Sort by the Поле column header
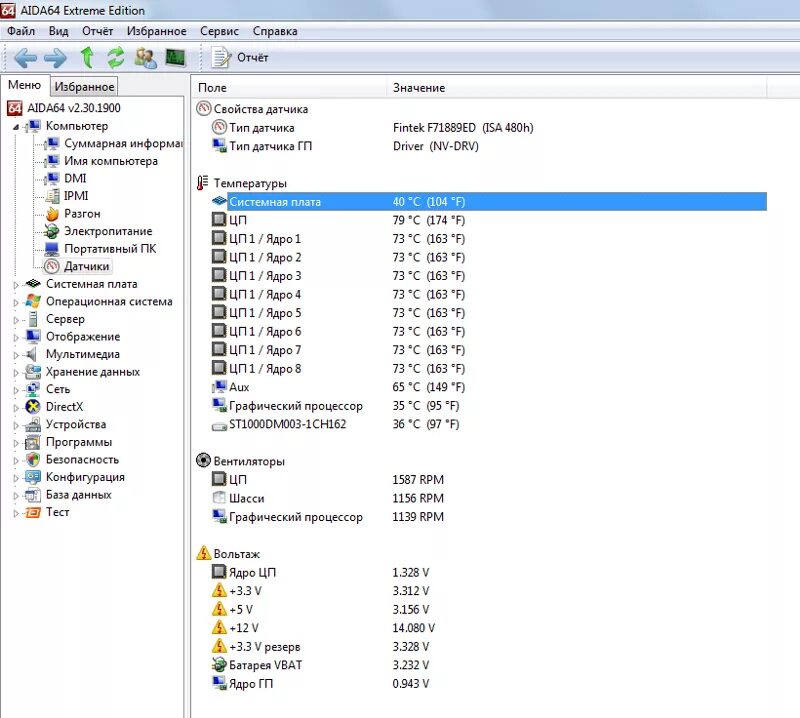This screenshot has height=718, width=800. click(x=289, y=88)
